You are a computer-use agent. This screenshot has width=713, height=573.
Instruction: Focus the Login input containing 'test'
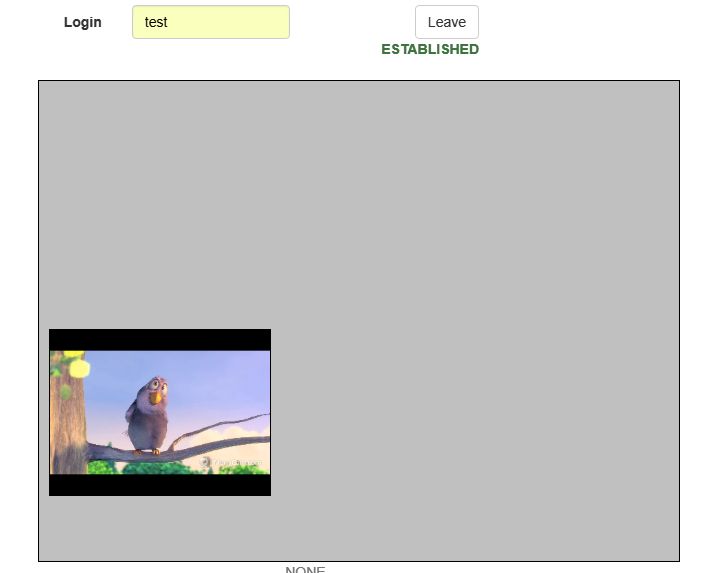[211, 22]
